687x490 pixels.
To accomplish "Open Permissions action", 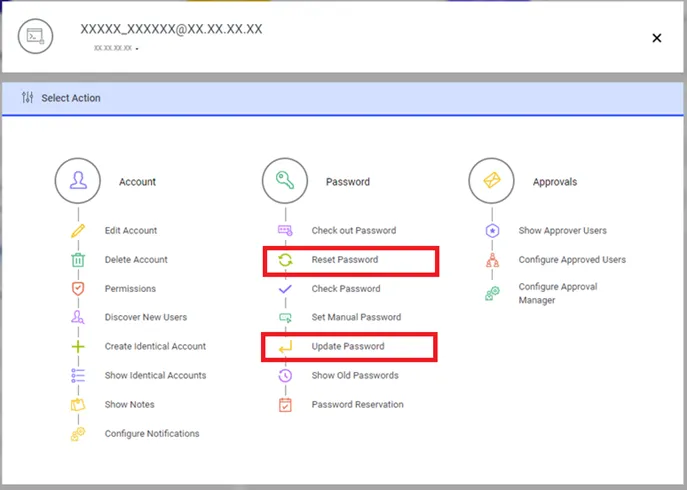I will pyautogui.click(x=130, y=288).
